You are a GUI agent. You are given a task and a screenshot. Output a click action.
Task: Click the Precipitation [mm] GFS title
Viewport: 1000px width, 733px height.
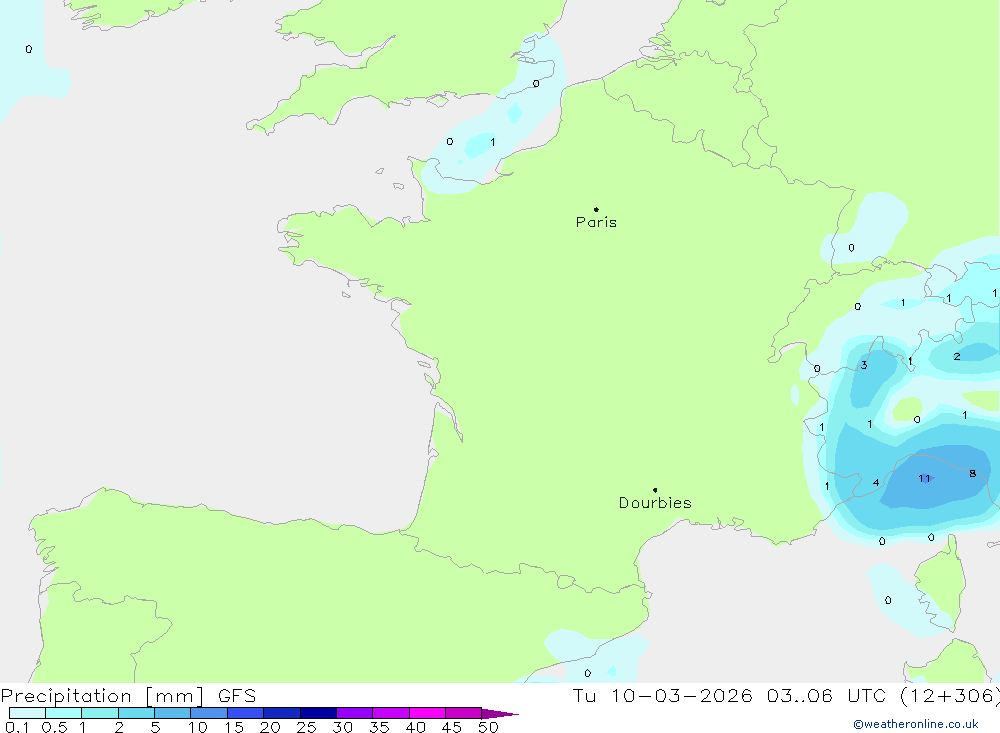(x=128, y=695)
